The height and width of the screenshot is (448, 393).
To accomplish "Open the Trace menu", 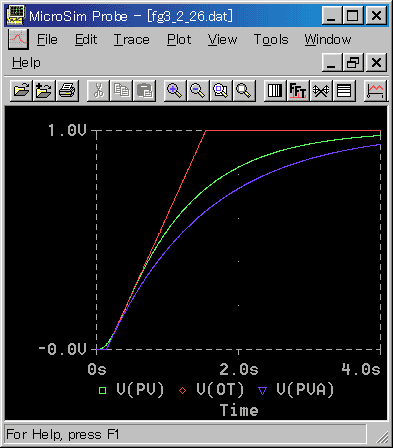I will pyautogui.click(x=132, y=40).
